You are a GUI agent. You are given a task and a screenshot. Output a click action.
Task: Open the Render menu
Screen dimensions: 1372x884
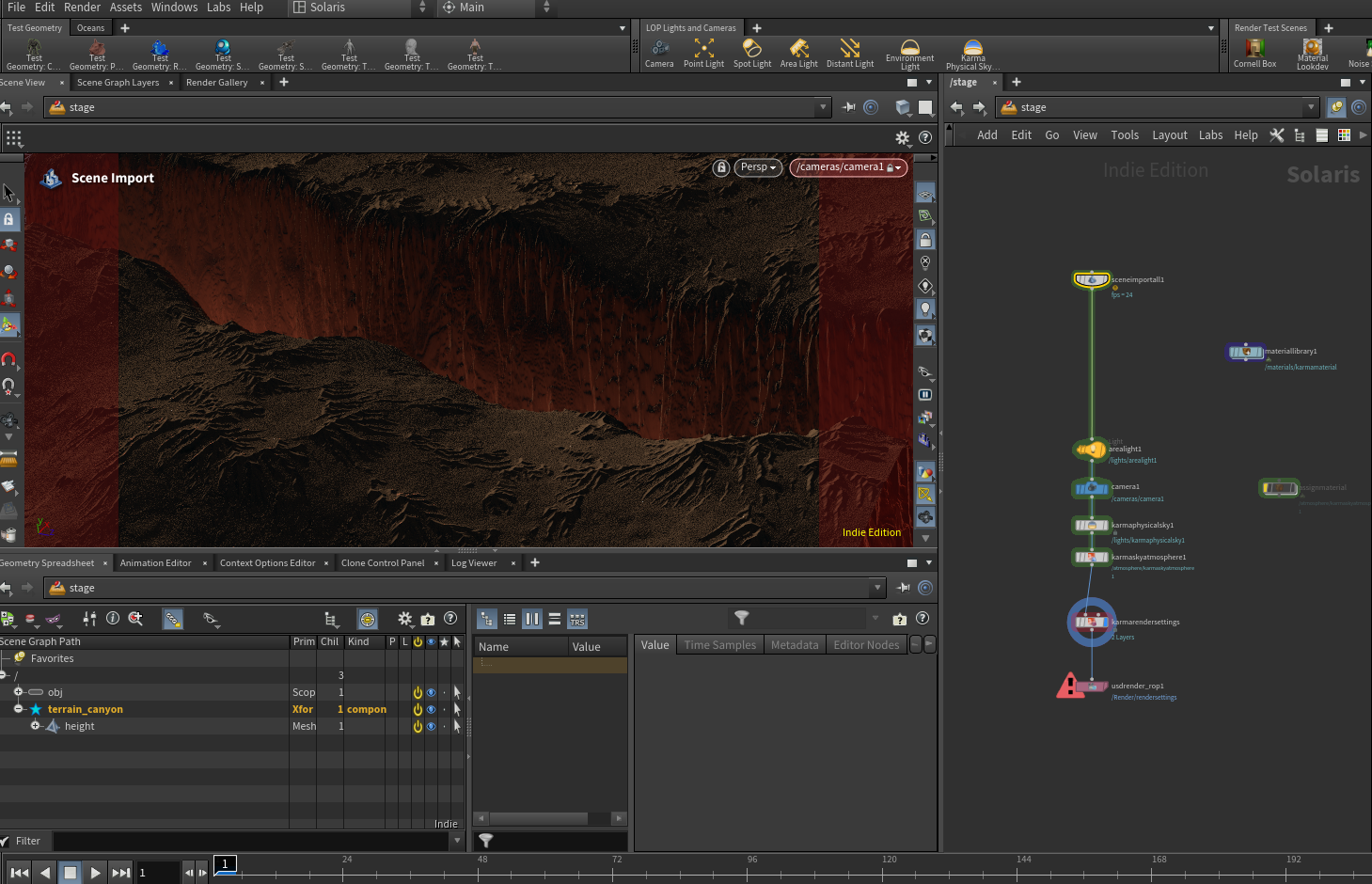[x=82, y=8]
